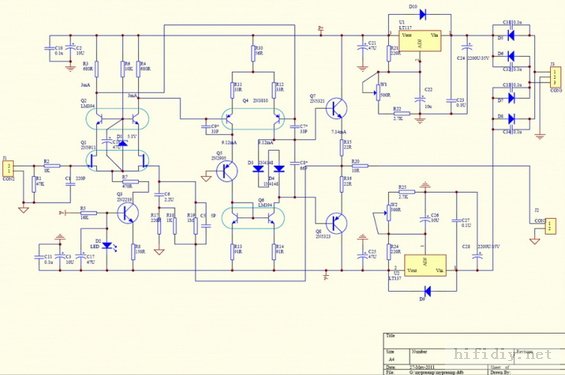Select the upper LT317 regulator block U1
This screenshot has height=375, width=565.
419,41
